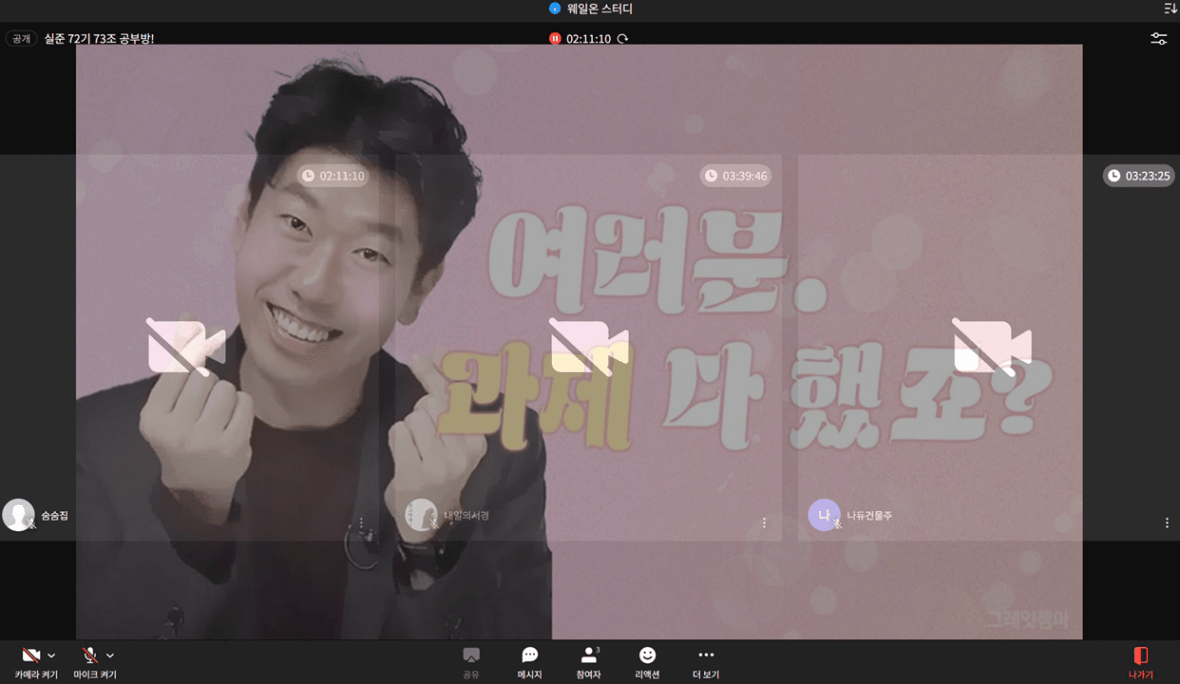Click the top-right view layout icon
Screen dimensions: 1180x684
pos(1170,9)
